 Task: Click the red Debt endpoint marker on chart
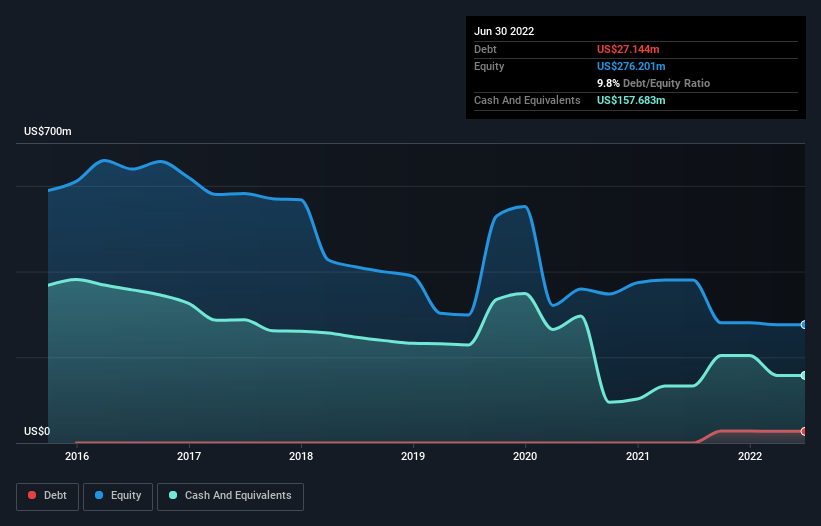tap(804, 431)
